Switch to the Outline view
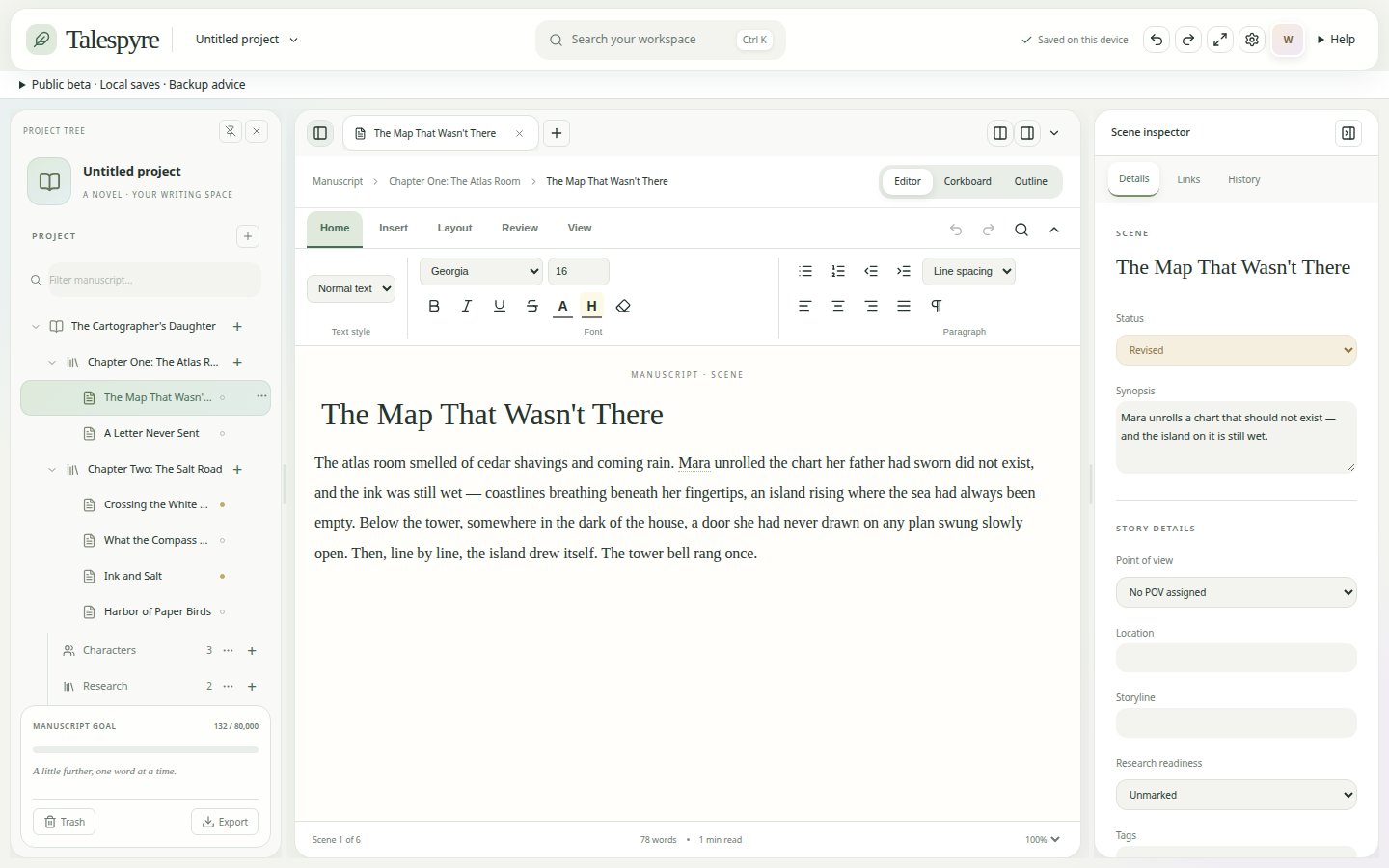1389x868 pixels. tap(1031, 181)
